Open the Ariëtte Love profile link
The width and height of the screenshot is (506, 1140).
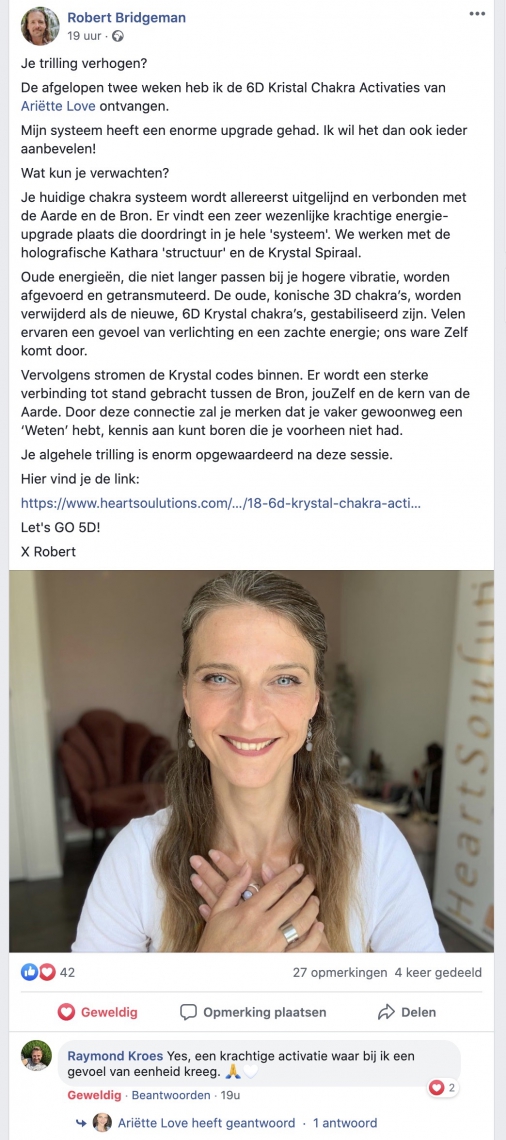58,107
